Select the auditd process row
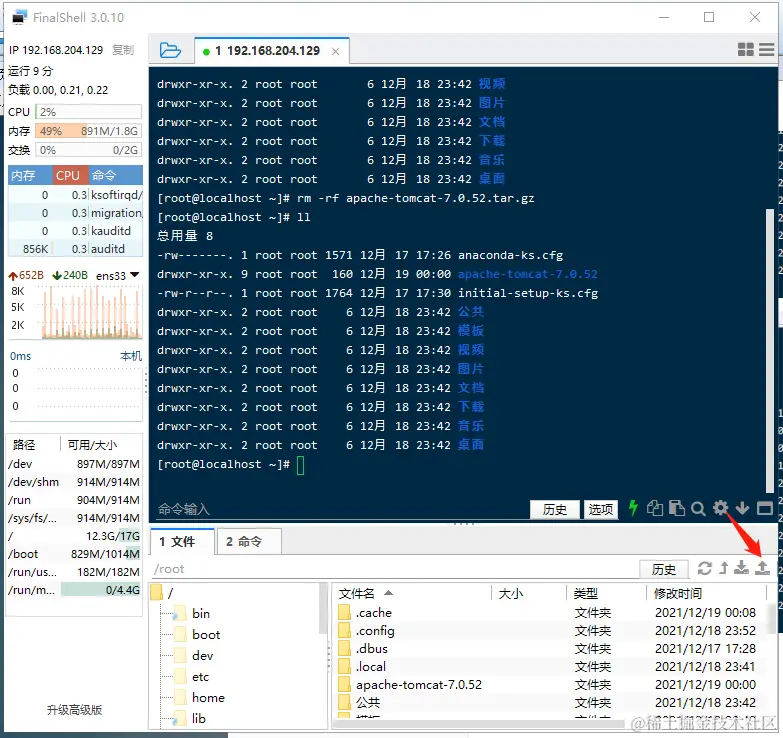 pyautogui.click(x=75, y=249)
